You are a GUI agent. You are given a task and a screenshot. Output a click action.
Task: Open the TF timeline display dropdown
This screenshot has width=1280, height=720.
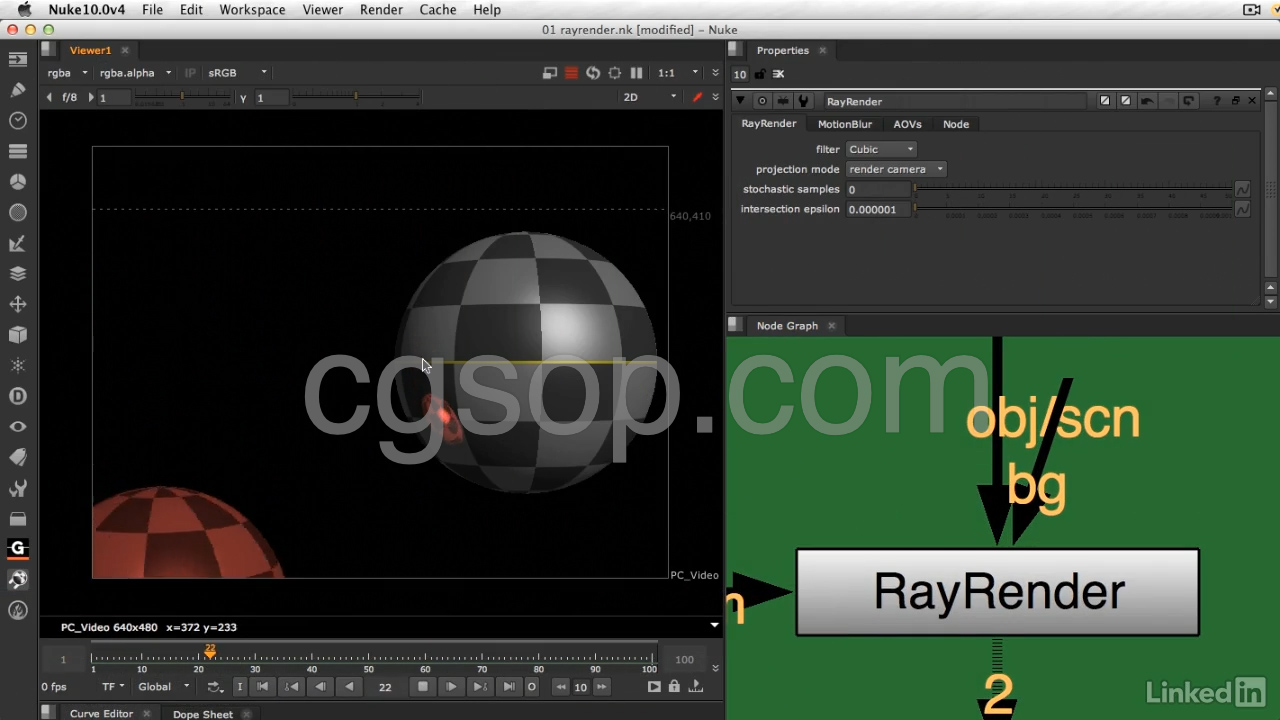tap(113, 687)
